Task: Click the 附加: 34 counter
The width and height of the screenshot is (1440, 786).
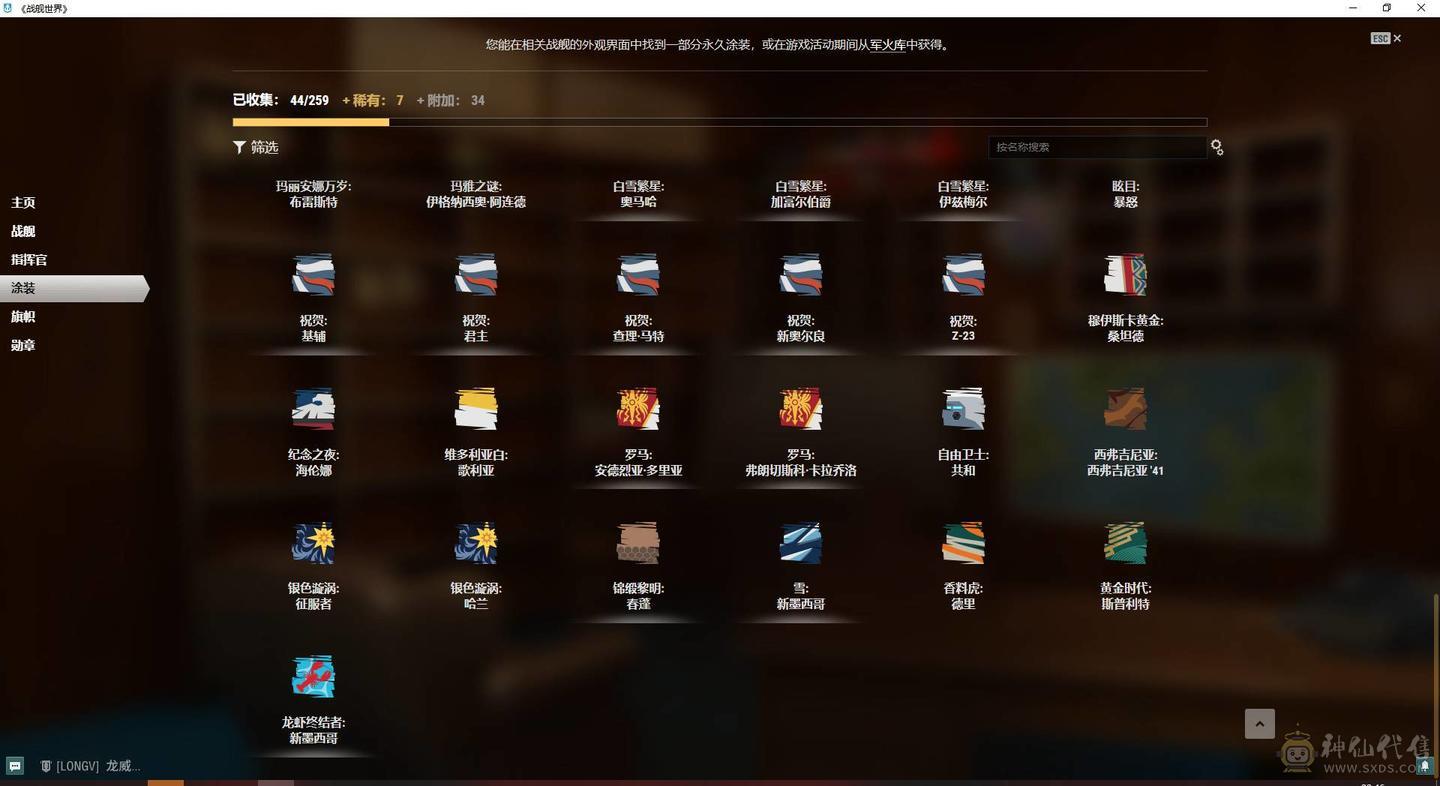Action: click(451, 100)
